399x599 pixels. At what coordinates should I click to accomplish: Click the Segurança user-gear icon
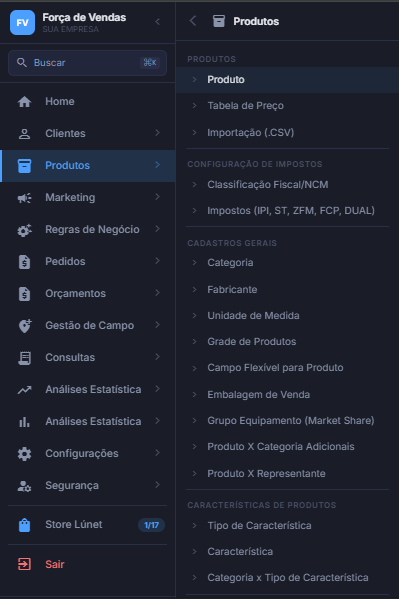(x=24, y=486)
